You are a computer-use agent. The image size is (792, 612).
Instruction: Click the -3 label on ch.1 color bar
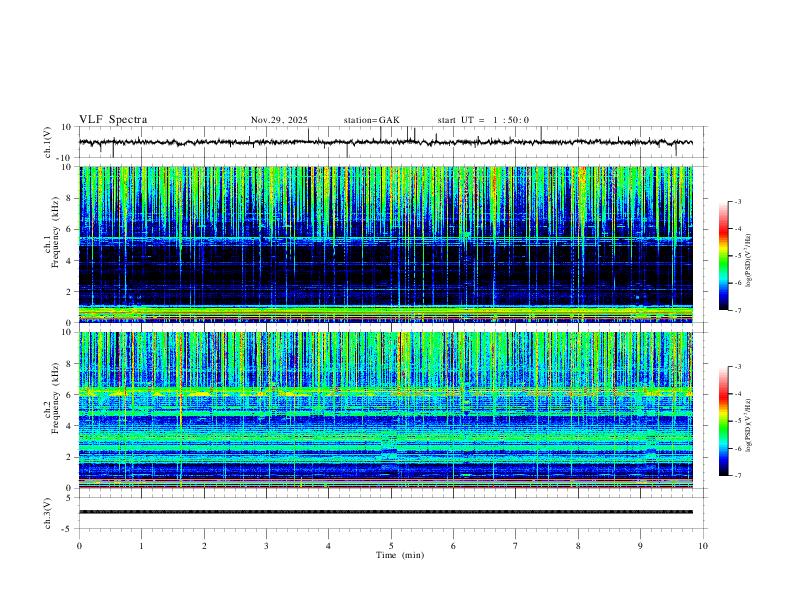pos(737,201)
